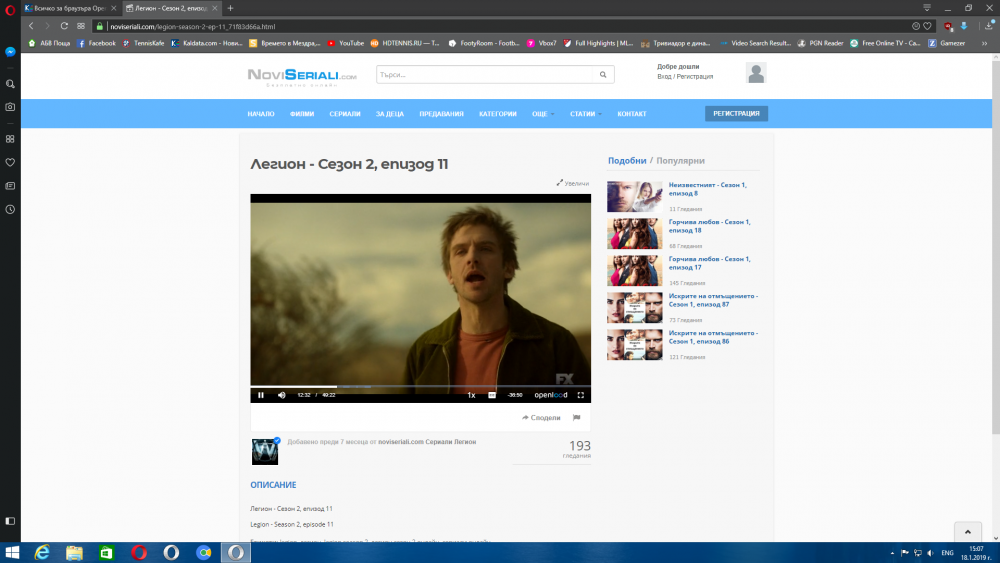This screenshot has width=1000, height=563.
Task: Open 'Неизвестният - Сезон 1, епизод 8' thumbnail
Action: pyautogui.click(x=635, y=196)
